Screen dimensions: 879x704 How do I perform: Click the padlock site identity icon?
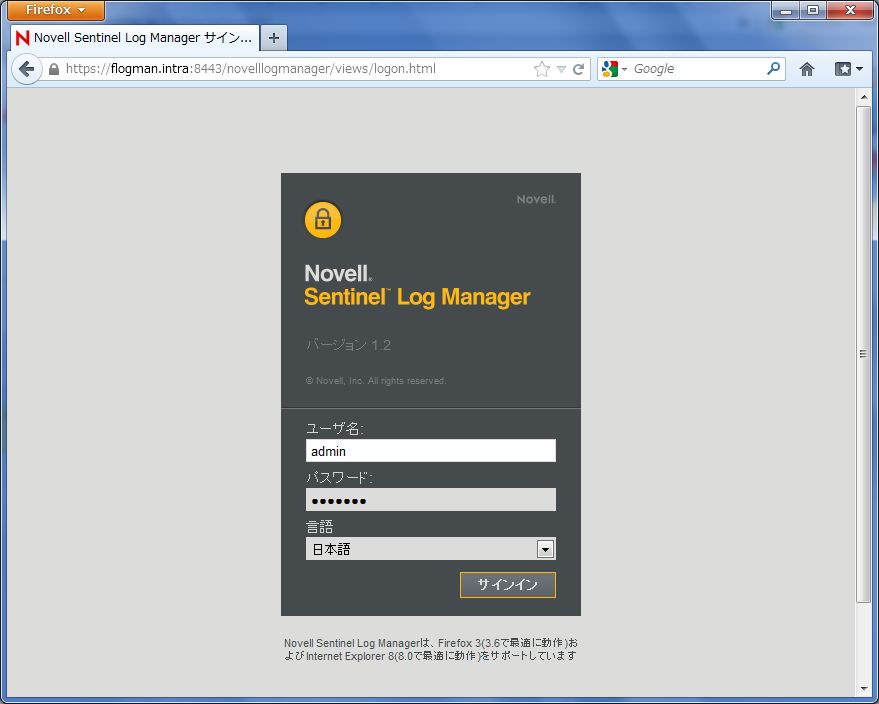(x=54, y=69)
